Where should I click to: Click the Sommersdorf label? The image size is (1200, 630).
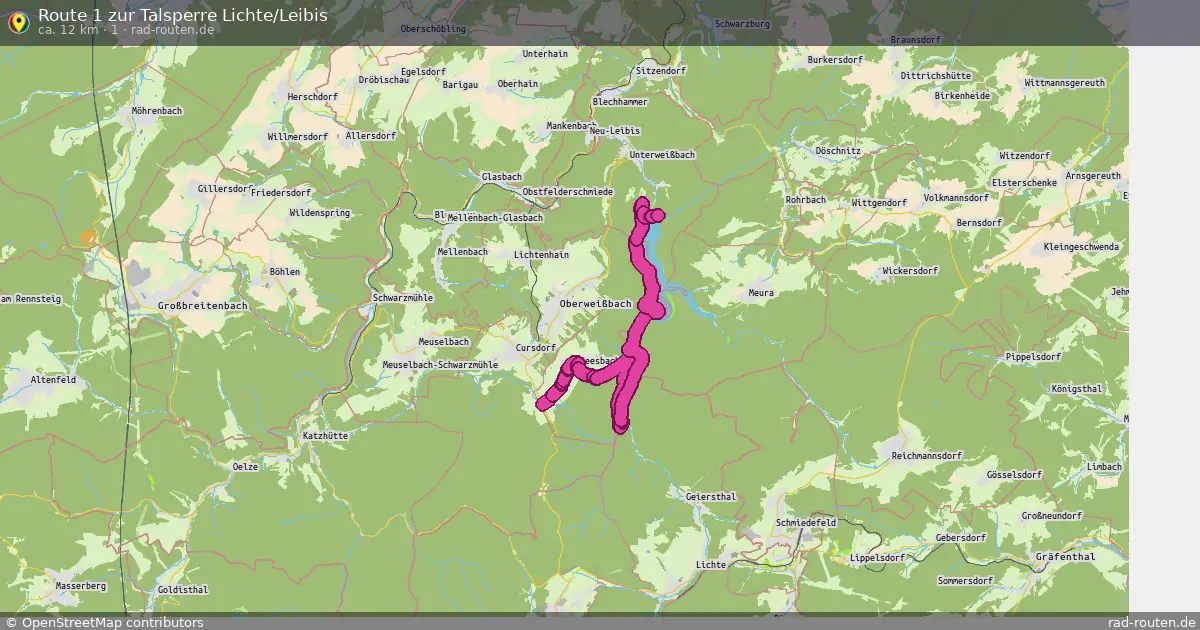pos(965,581)
